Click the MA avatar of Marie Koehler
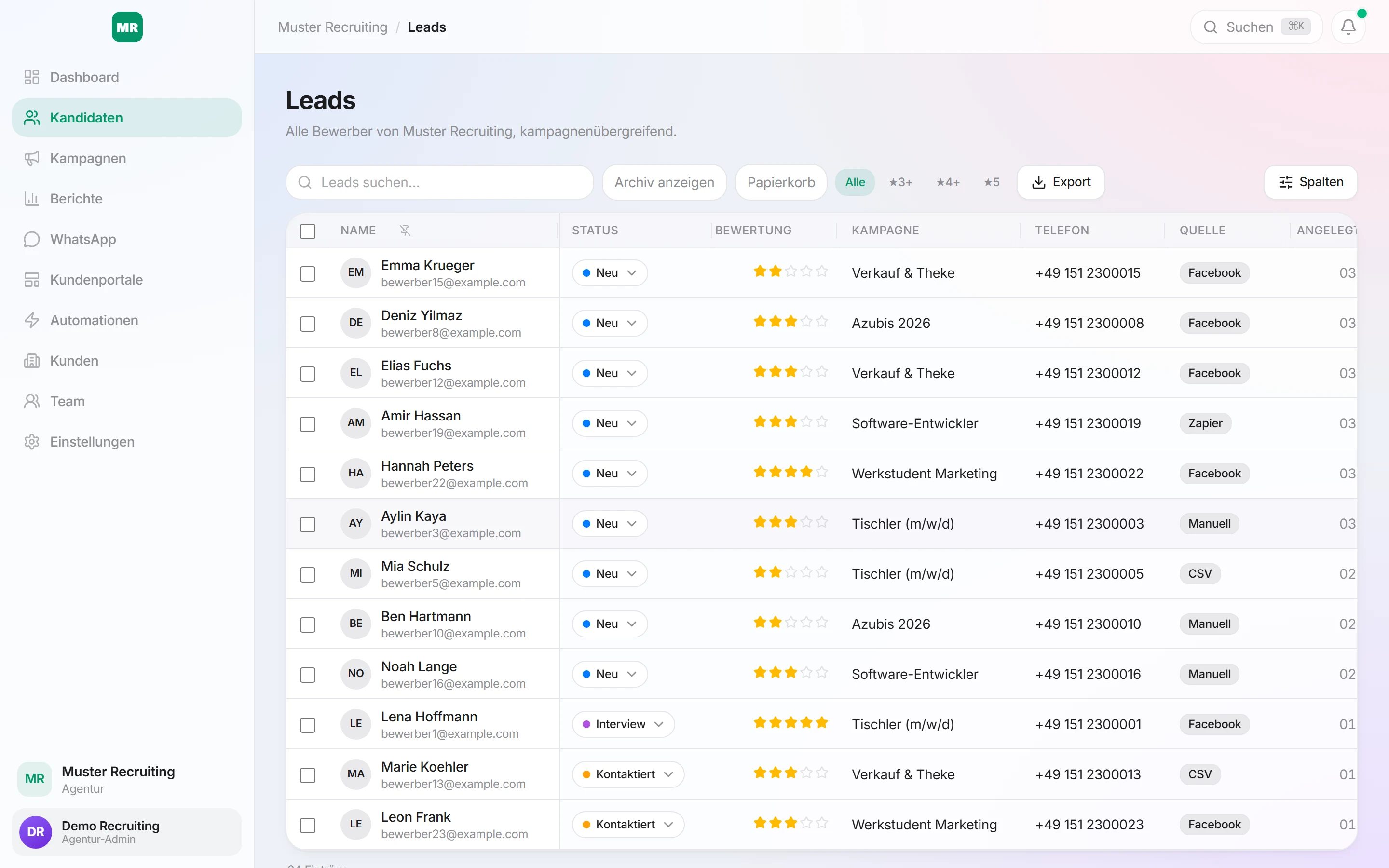The width and height of the screenshot is (1389, 868). point(356,774)
